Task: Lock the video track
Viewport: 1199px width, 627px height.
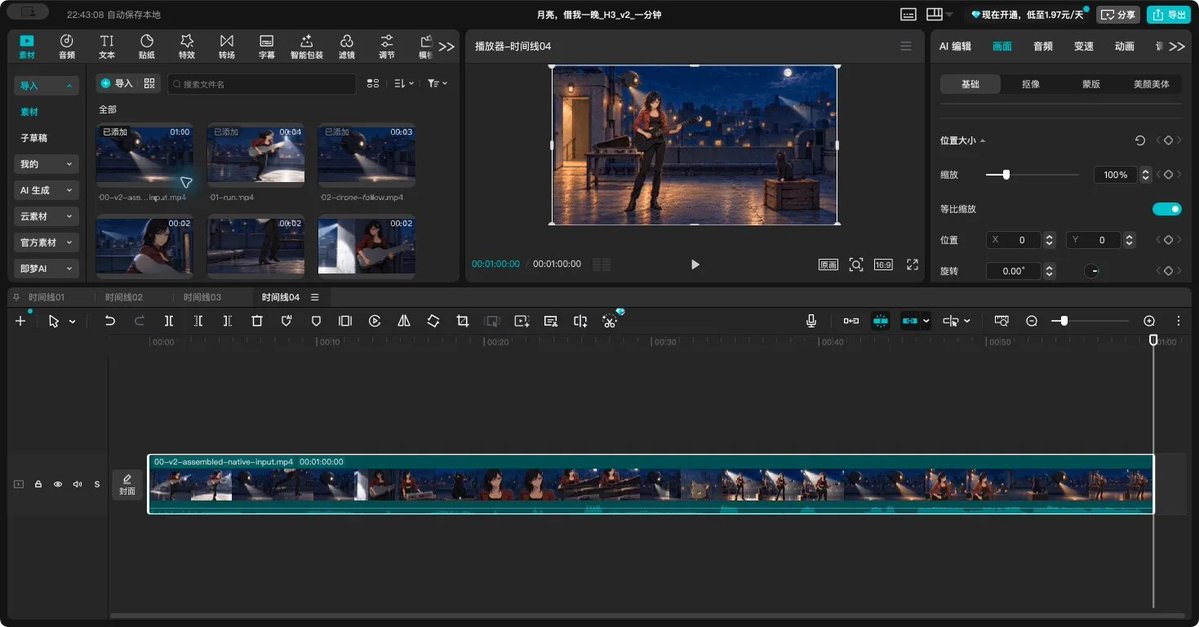Action: 38,484
